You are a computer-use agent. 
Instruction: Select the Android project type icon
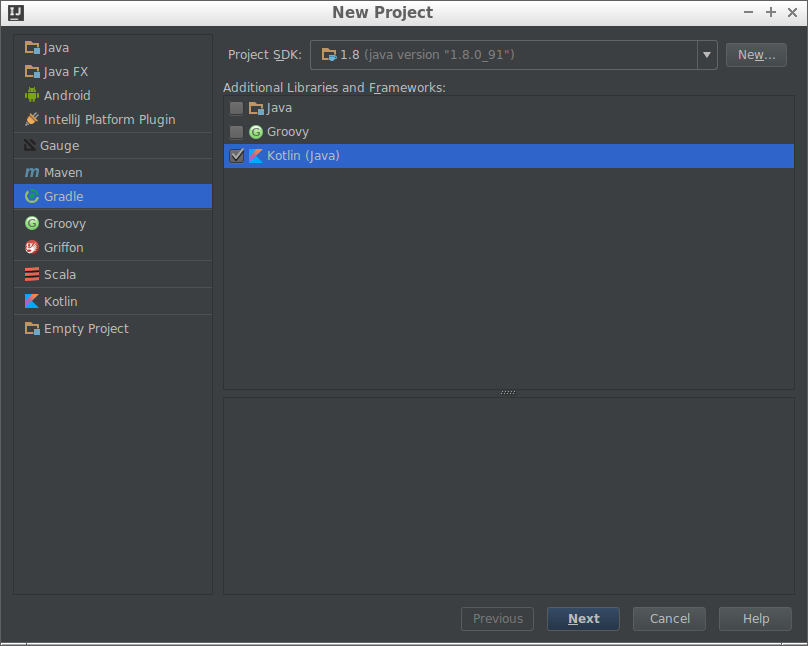click(x=32, y=96)
